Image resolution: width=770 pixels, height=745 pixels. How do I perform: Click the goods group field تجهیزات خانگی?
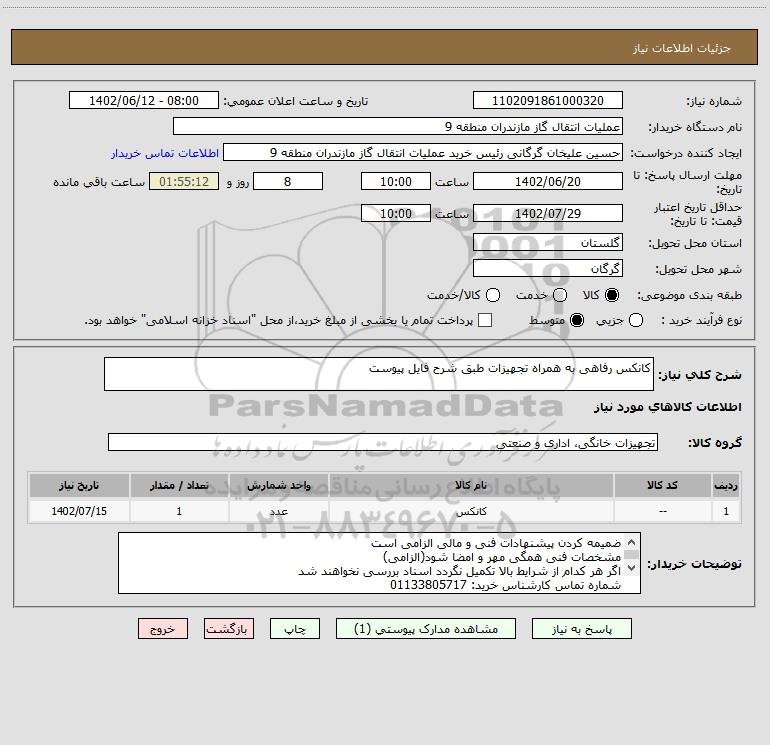click(x=383, y=442)
